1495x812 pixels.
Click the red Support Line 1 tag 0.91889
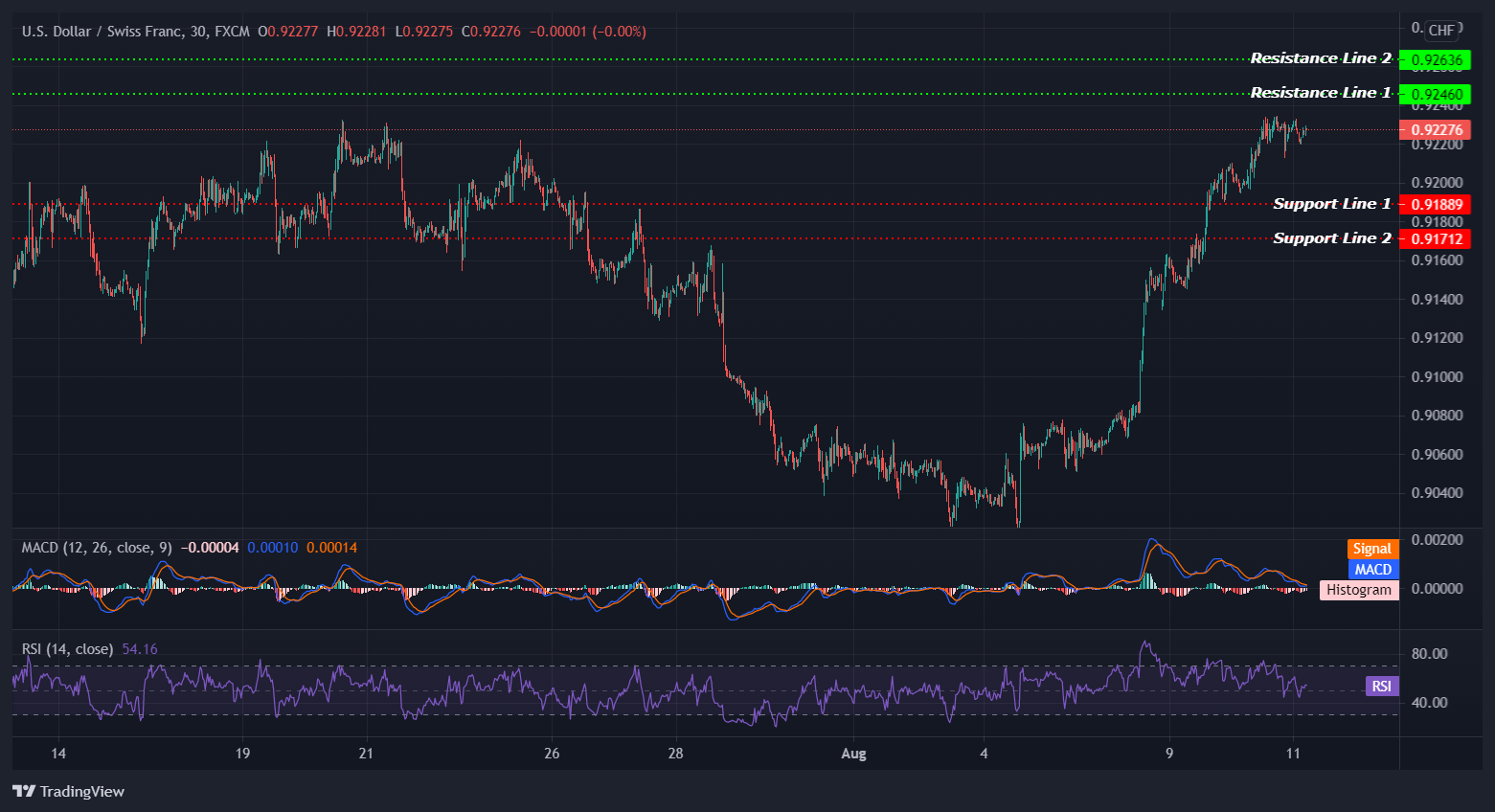[x=1438, y=204]
